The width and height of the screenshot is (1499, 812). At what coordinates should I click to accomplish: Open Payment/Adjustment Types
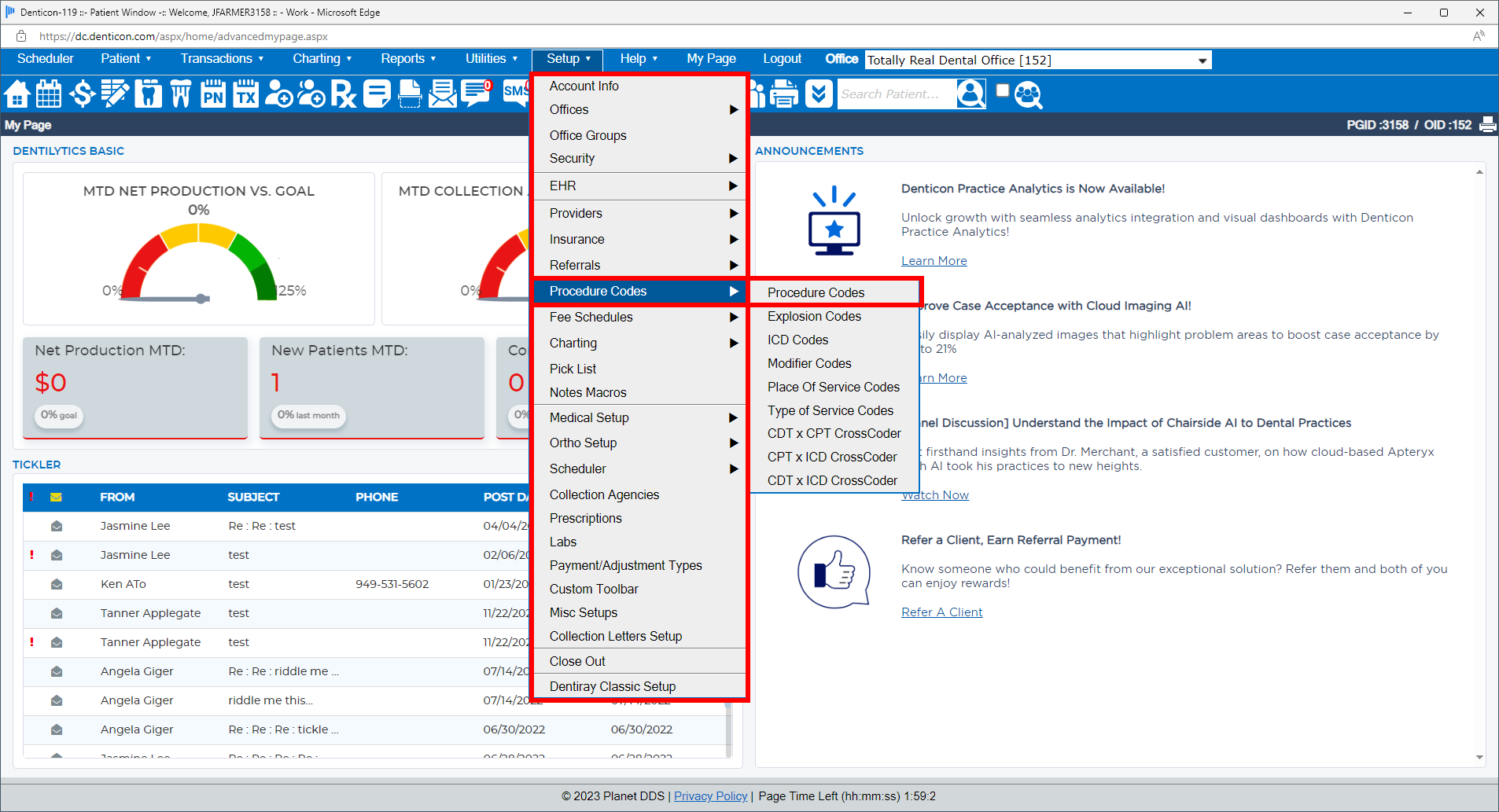click(x=639, y=566)
